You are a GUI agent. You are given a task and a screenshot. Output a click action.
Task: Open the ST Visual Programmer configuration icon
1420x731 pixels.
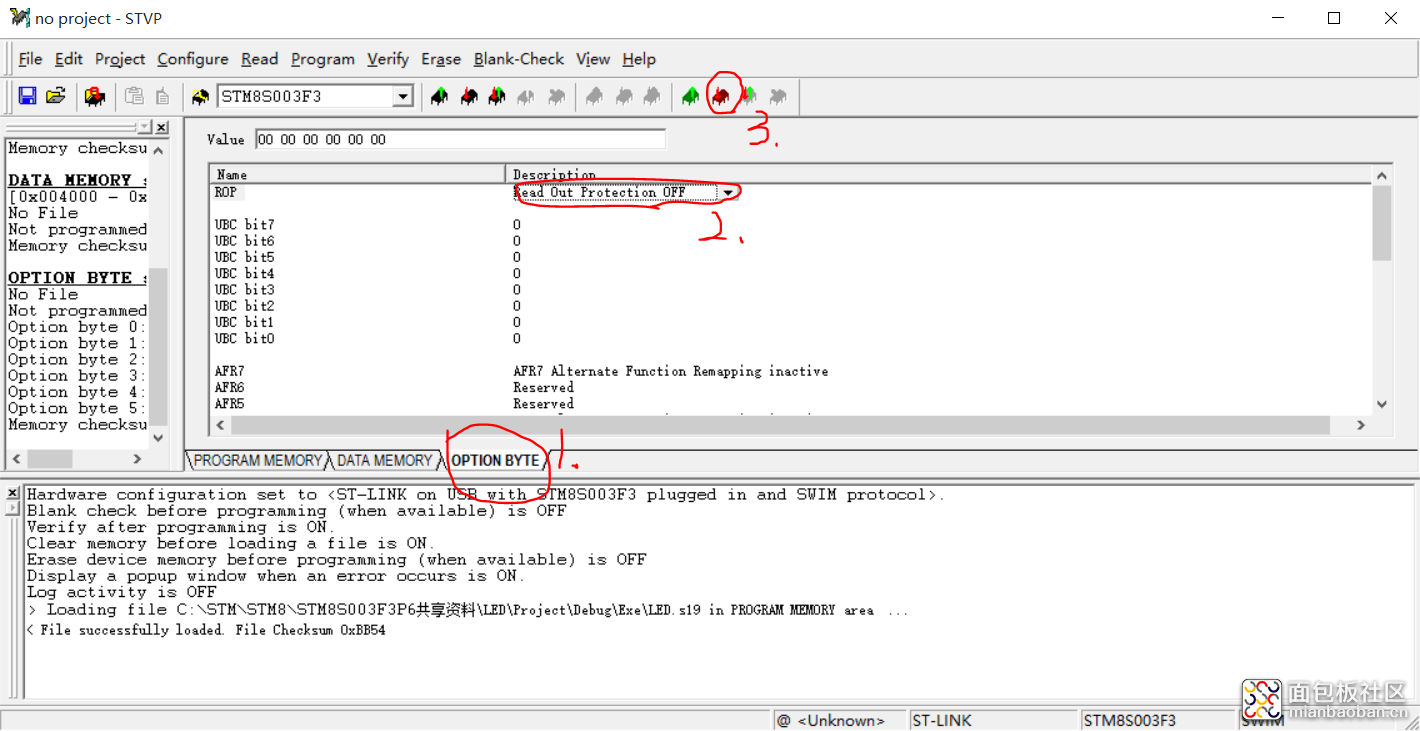point(95,96)
